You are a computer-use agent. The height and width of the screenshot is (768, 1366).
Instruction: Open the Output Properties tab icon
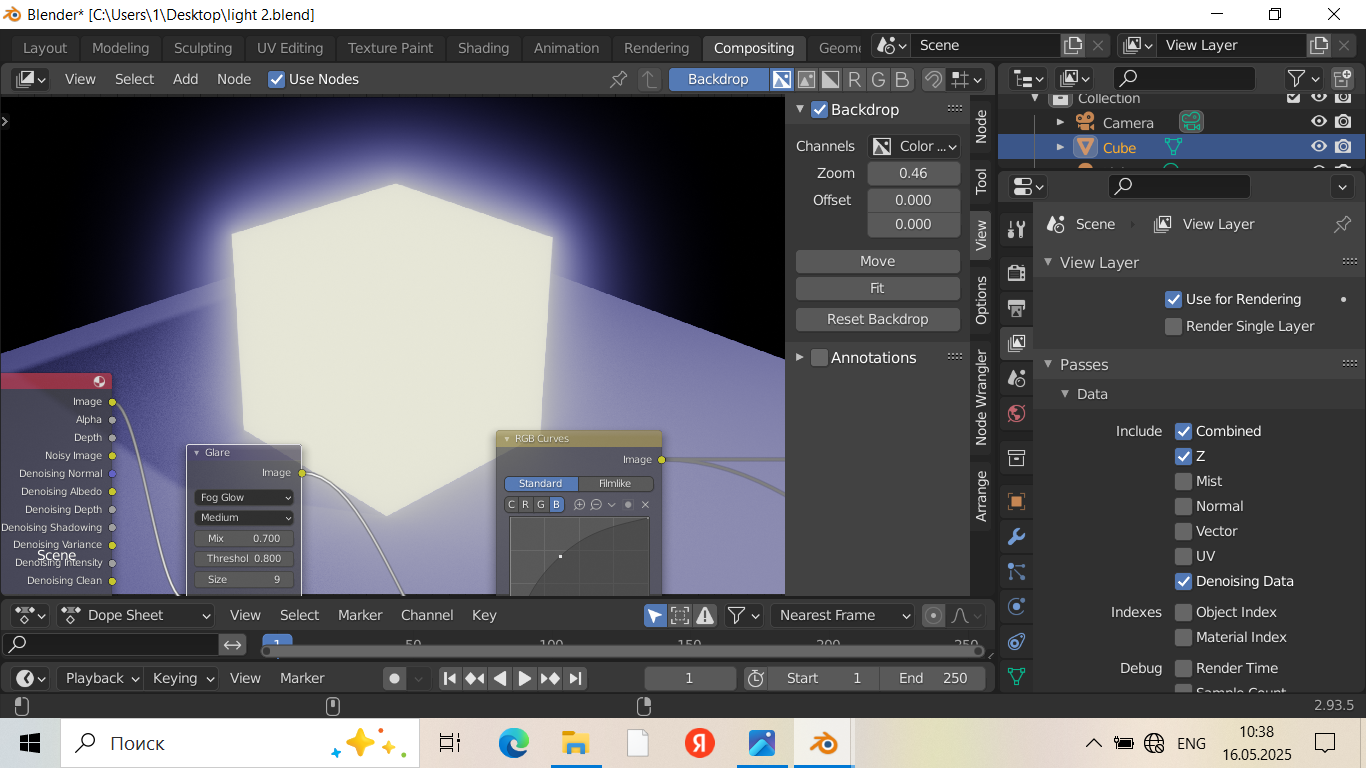[1016, 308]
